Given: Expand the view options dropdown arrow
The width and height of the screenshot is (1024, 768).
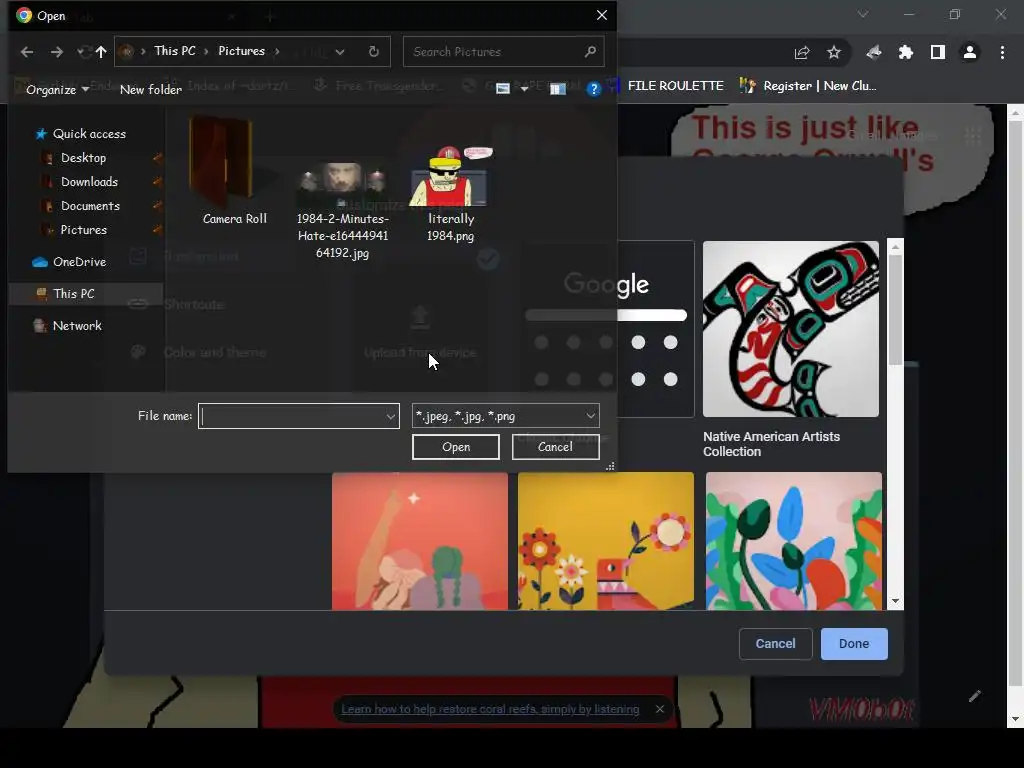Looking at the screenshot, I should pos(524,89).
